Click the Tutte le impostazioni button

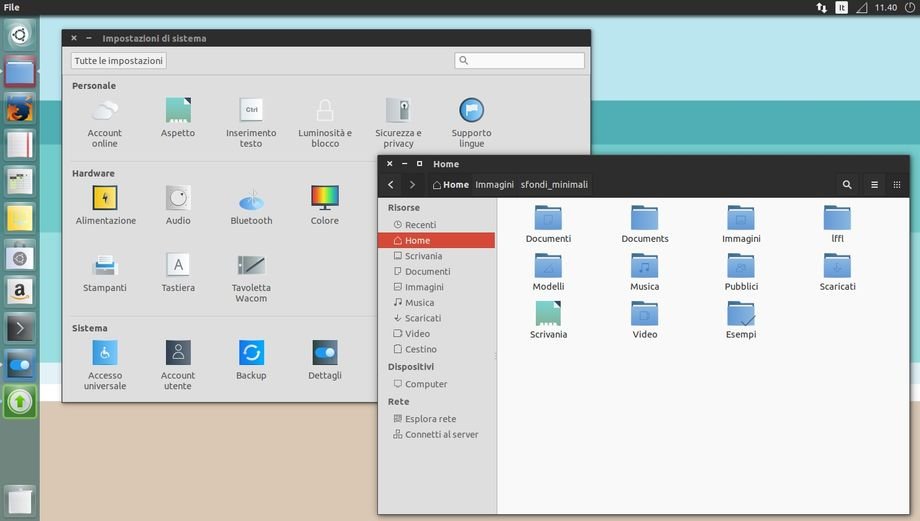click(x=119, y=61)
